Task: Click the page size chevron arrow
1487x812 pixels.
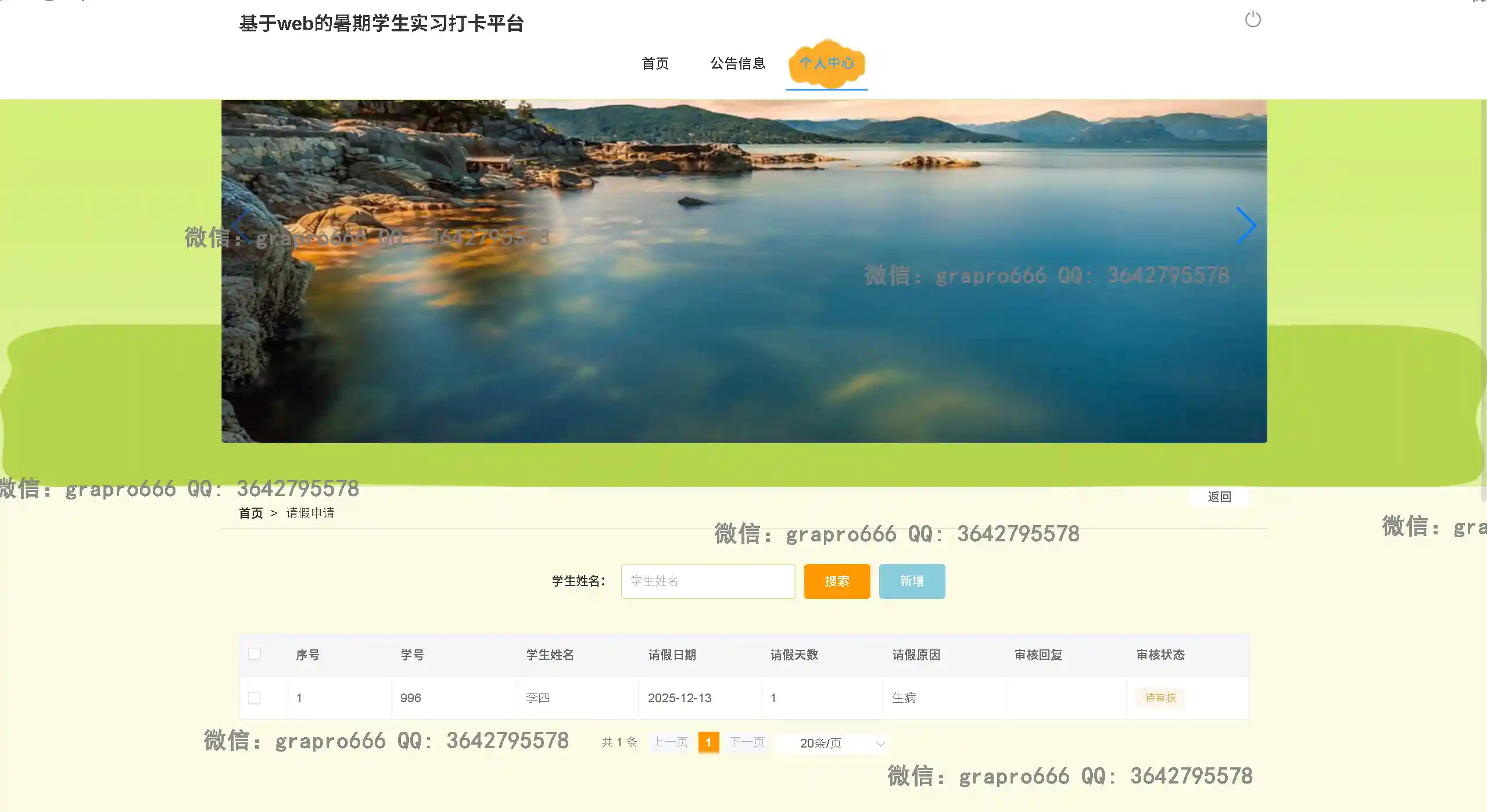Action: click(x=880, y=743)
